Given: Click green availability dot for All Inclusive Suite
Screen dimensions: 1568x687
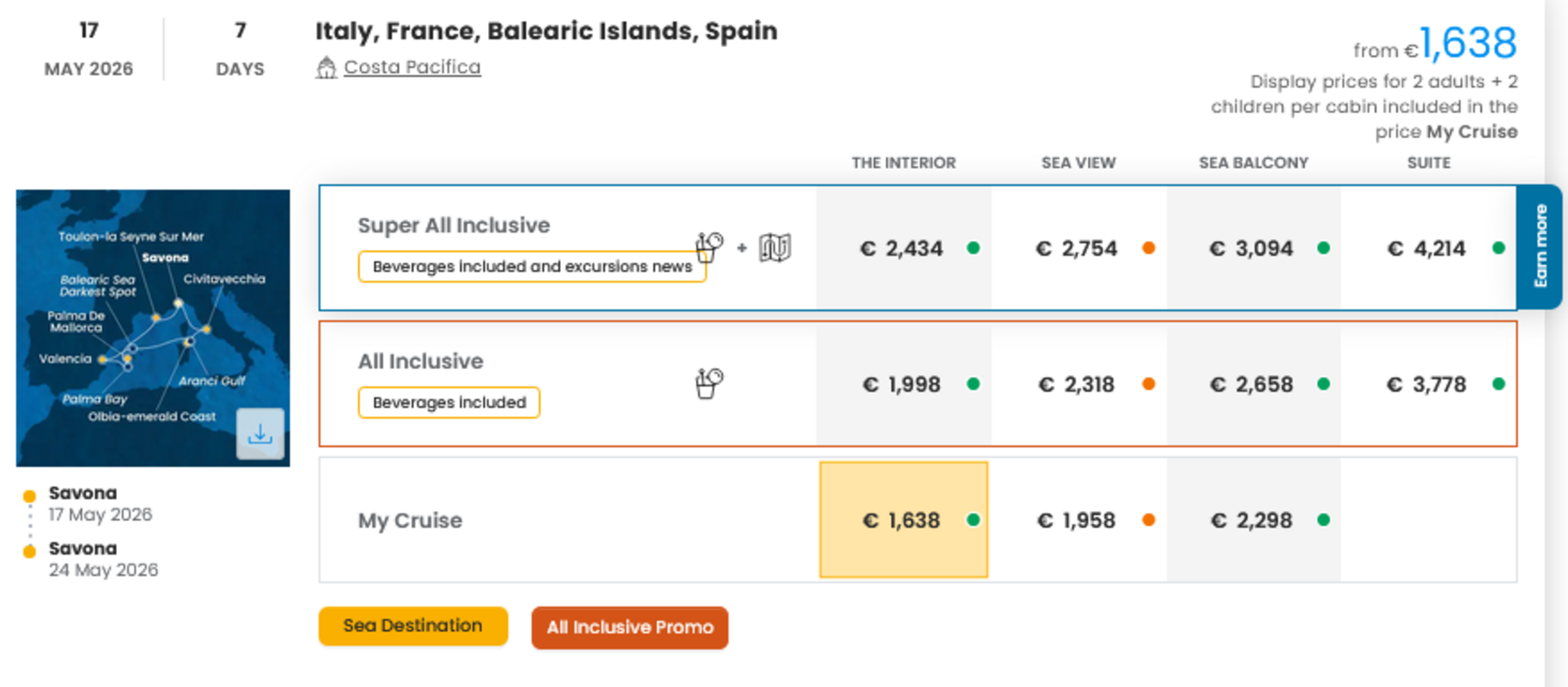Looking at the screenshot, I should pyautogui.click(x=1498, y=384).
